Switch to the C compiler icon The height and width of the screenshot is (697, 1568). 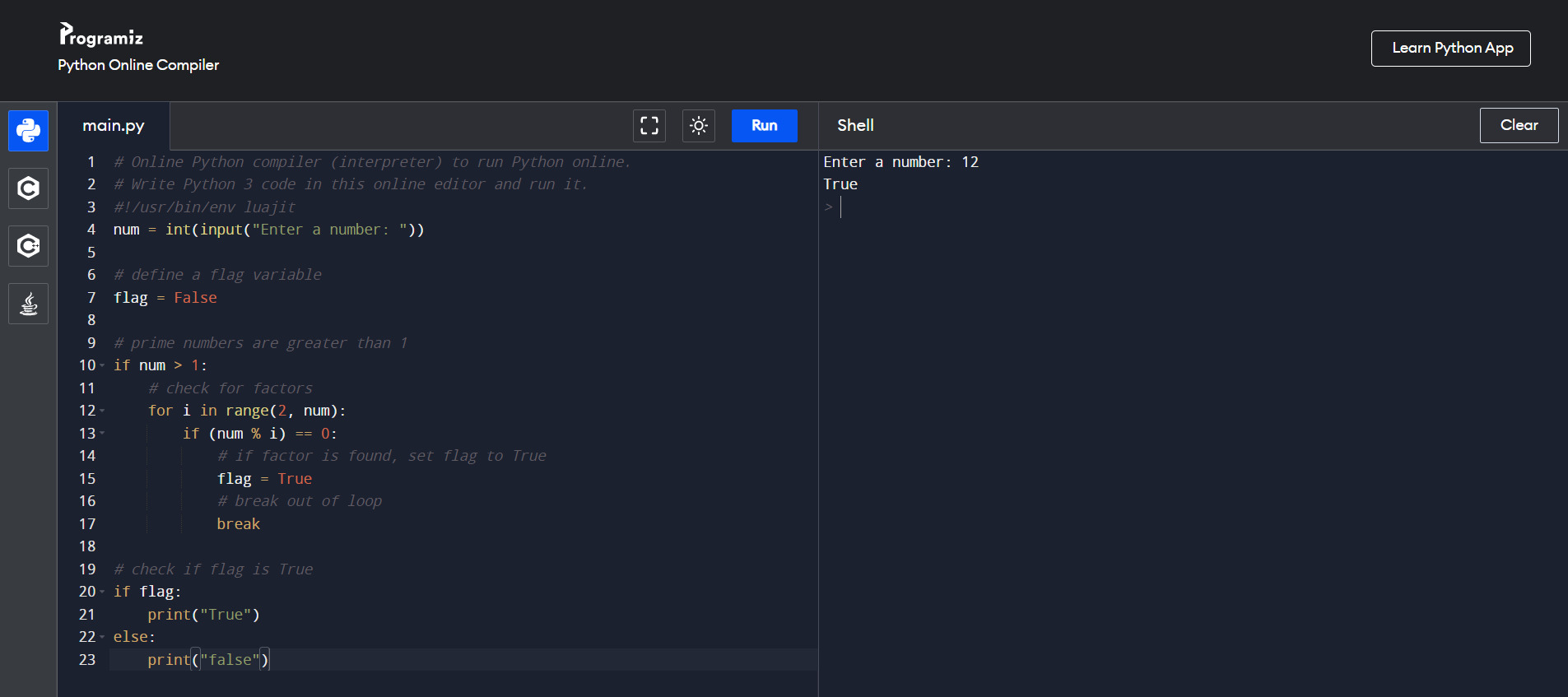tap(28, 188)
